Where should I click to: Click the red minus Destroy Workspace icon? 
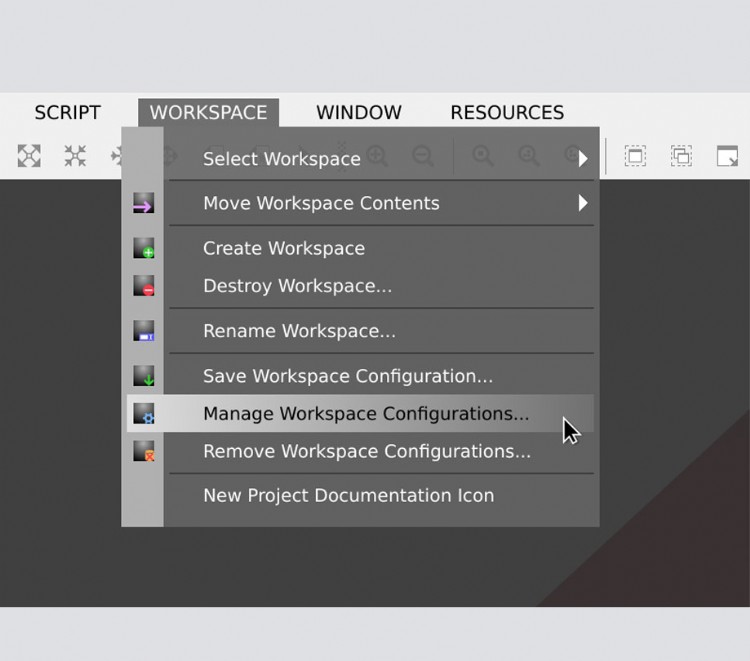pos(143,287)
